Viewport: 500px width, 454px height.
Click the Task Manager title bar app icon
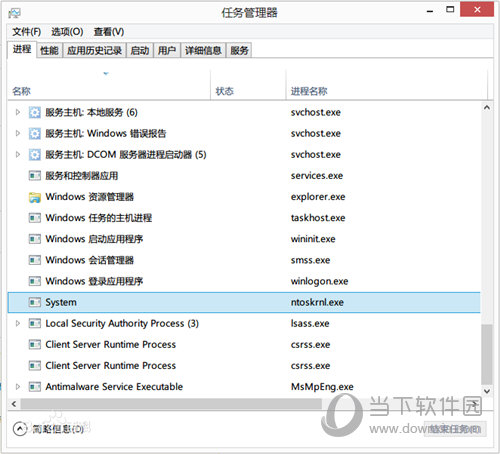[x=14, y=13]
